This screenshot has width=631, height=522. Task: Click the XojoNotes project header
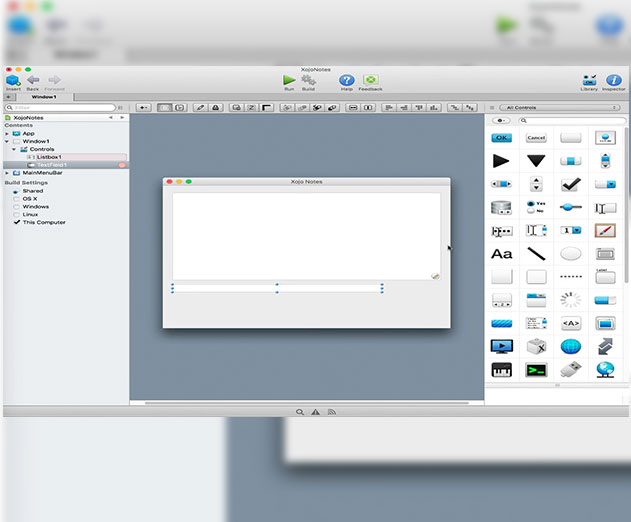28,118
